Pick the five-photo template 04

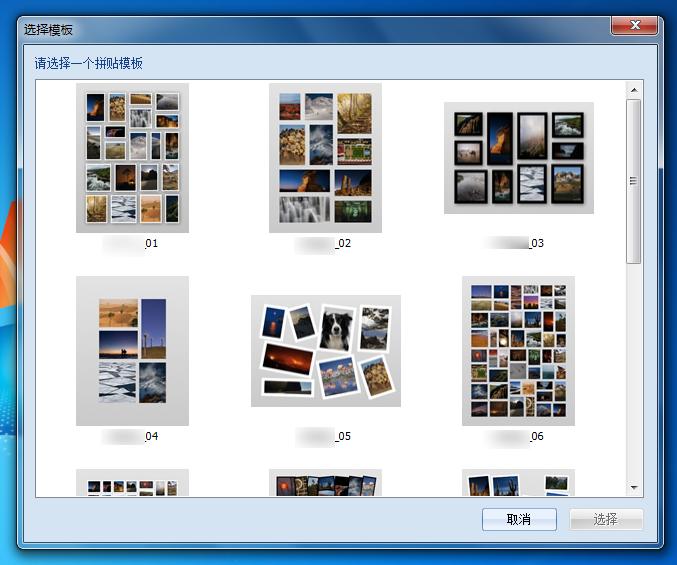click(132, 351)
